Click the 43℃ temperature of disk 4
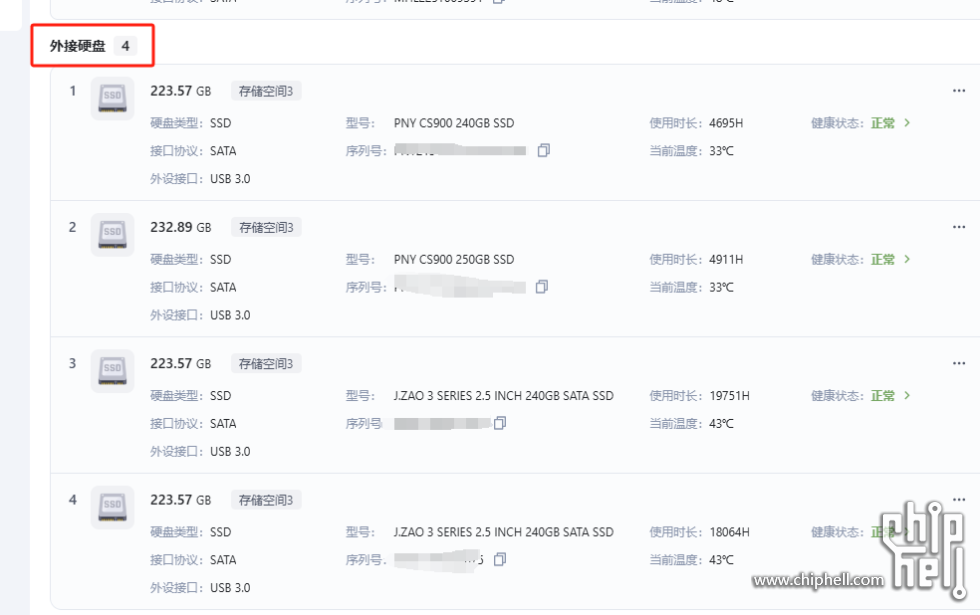The width and height of the screenshot is (980, 615). pos(721,559)
